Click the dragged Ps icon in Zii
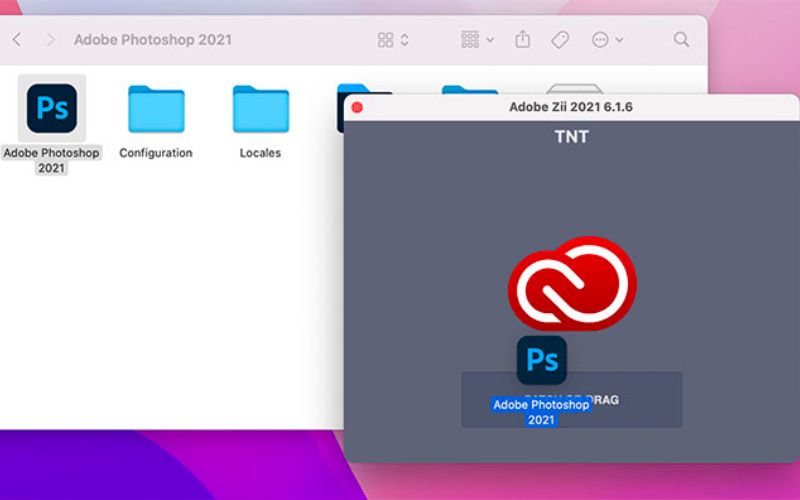Viewport: 800px width, 500px height. tap(542, 360)
